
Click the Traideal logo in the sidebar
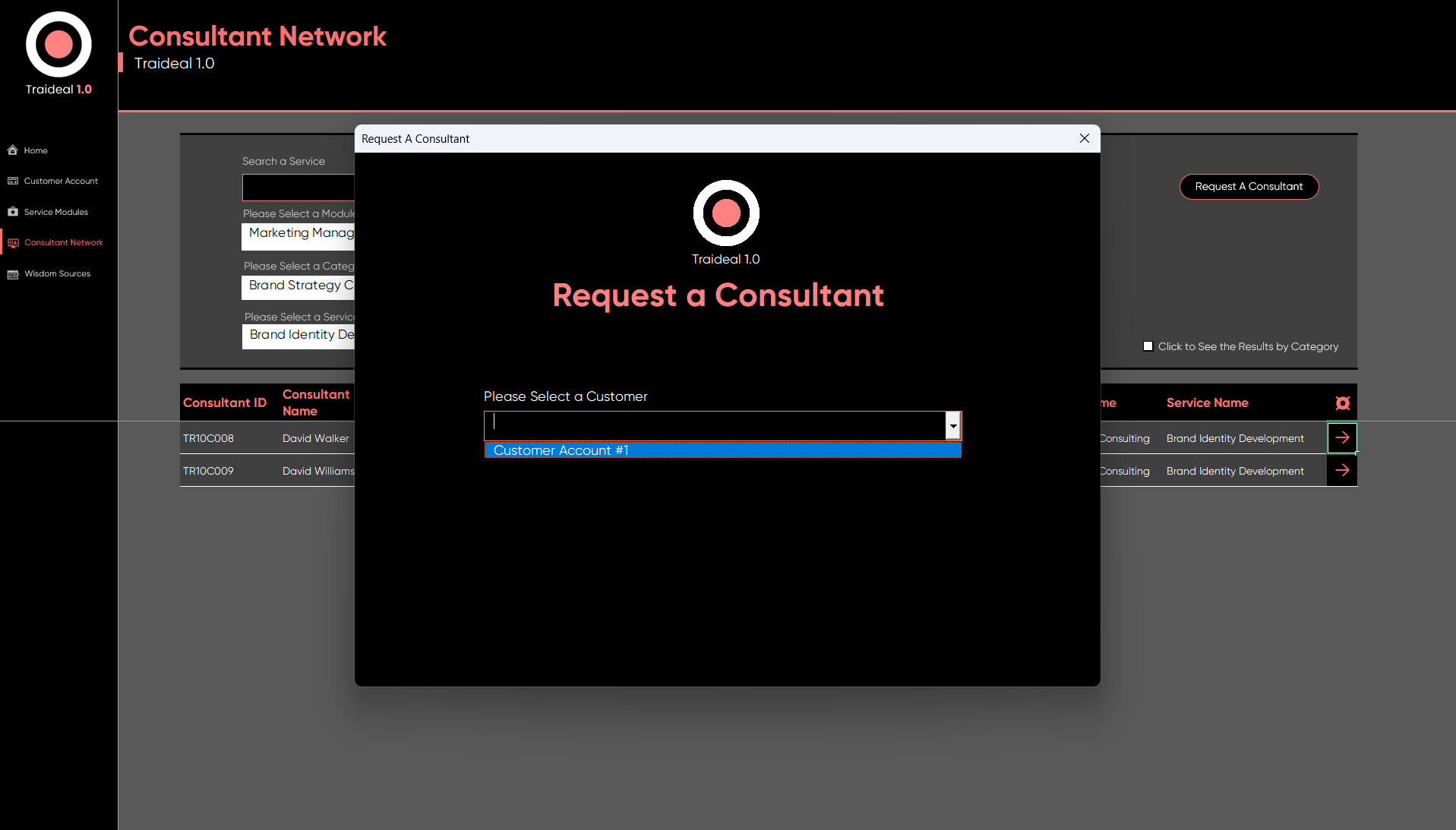58,45
